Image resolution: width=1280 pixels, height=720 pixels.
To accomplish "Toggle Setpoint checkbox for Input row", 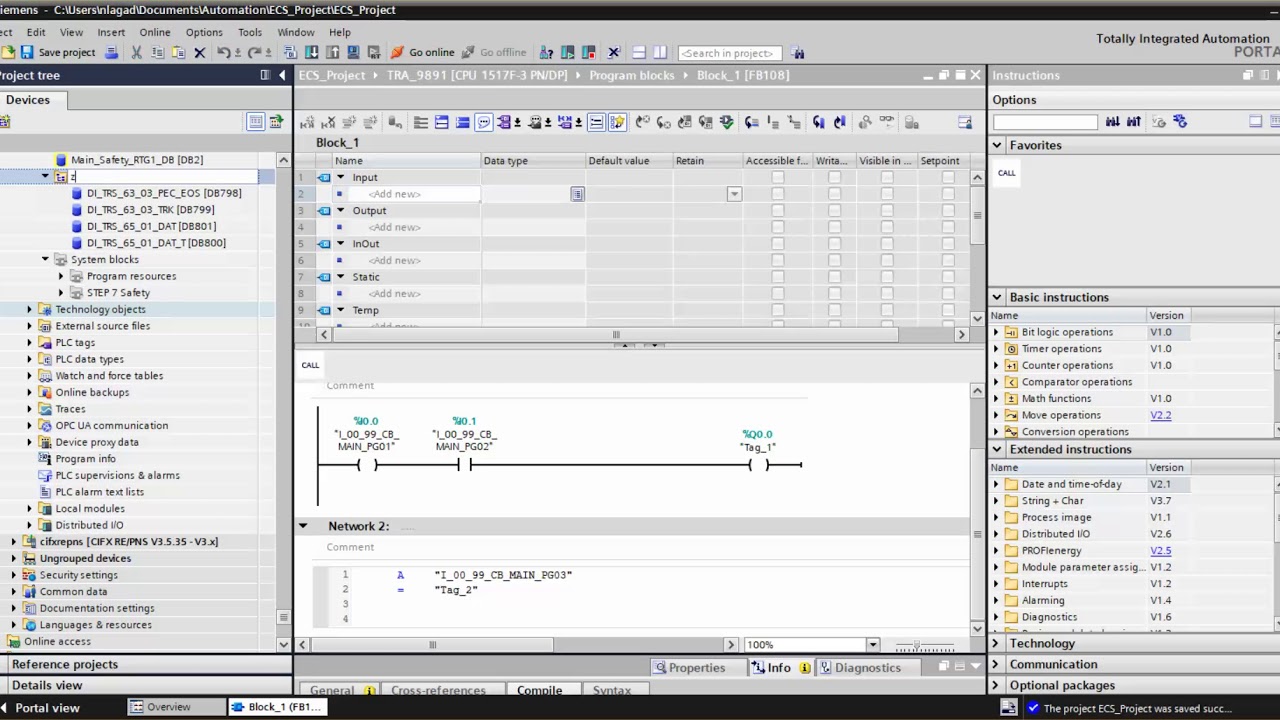I will pos(947,177).
